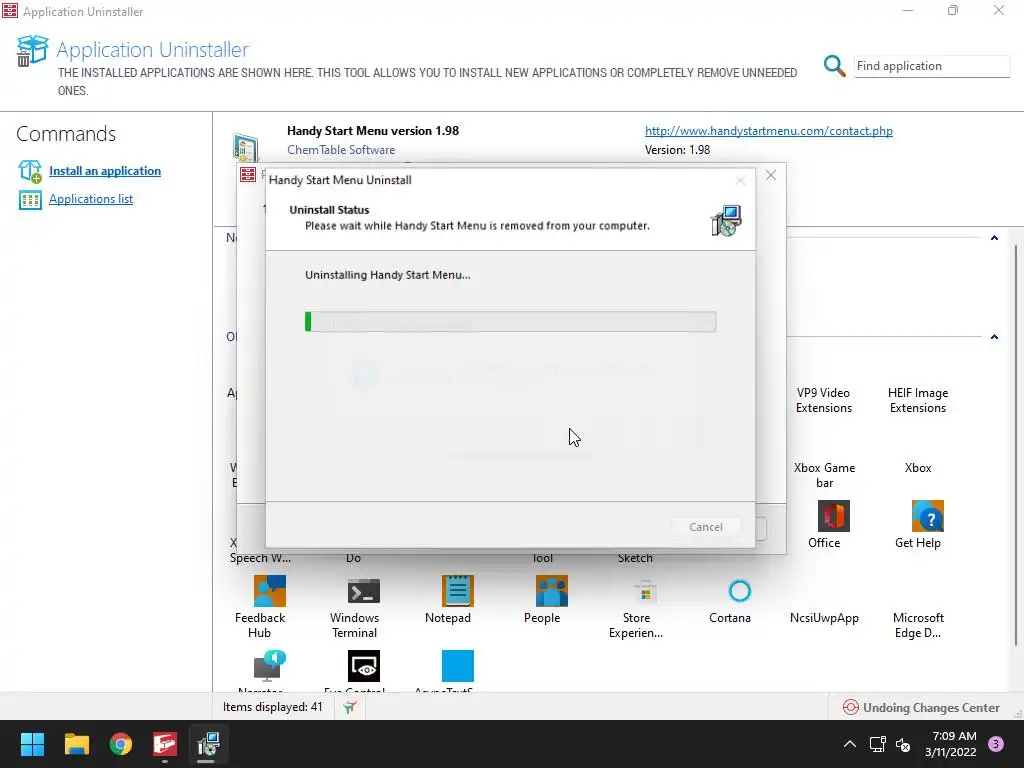1024x768 pixels.
Task: Click Items displayed: 41 status text
Action: (x=272, y=707)
